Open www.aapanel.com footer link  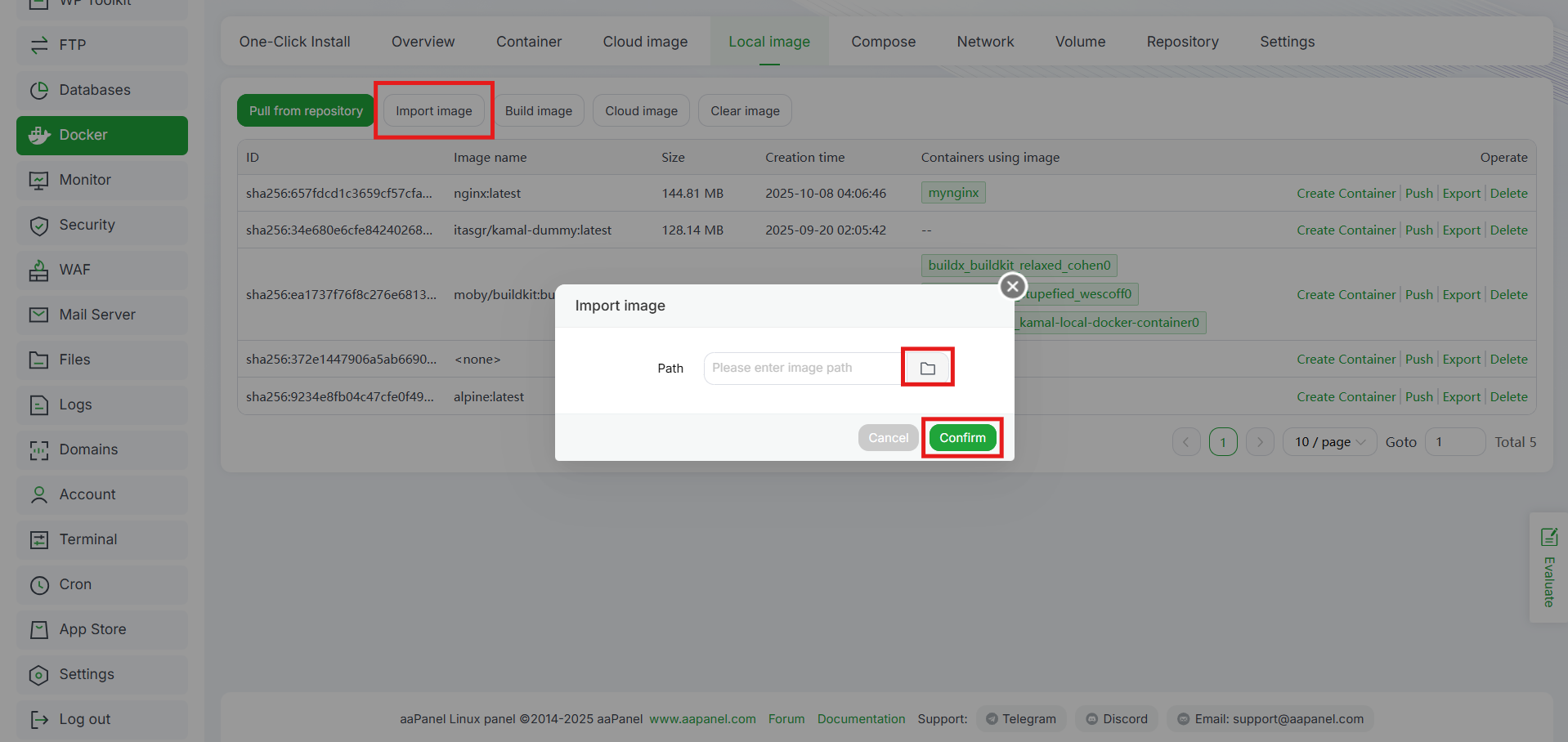(x=702, y=719)
